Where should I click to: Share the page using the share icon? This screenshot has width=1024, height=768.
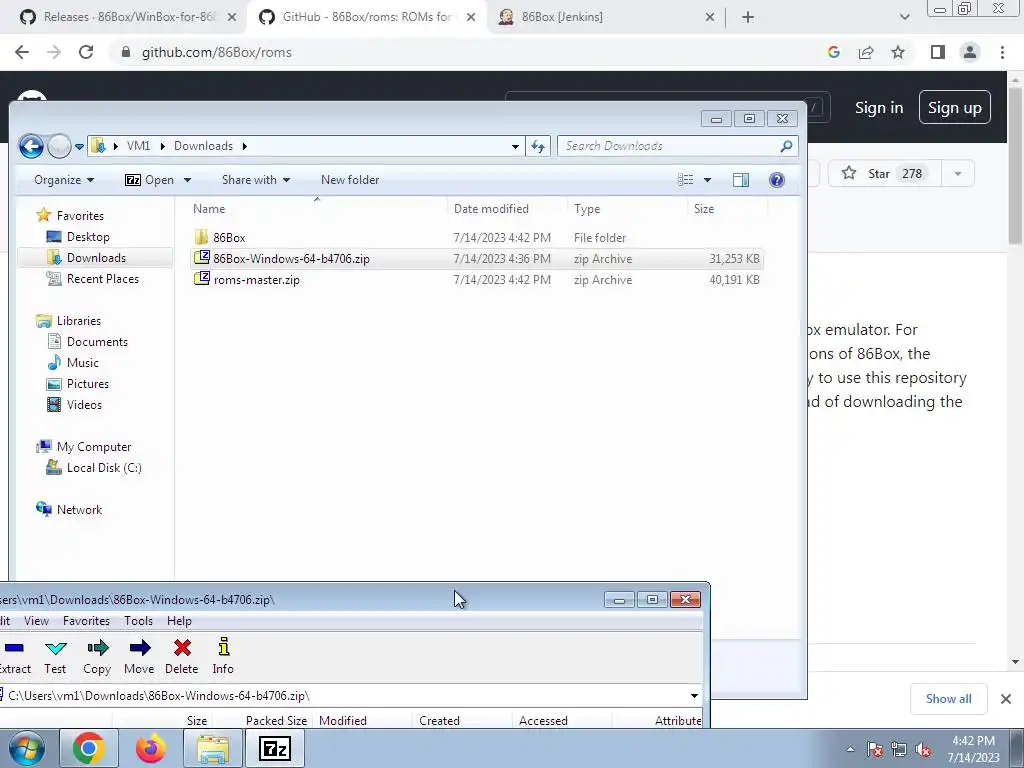tap(866, 52)
